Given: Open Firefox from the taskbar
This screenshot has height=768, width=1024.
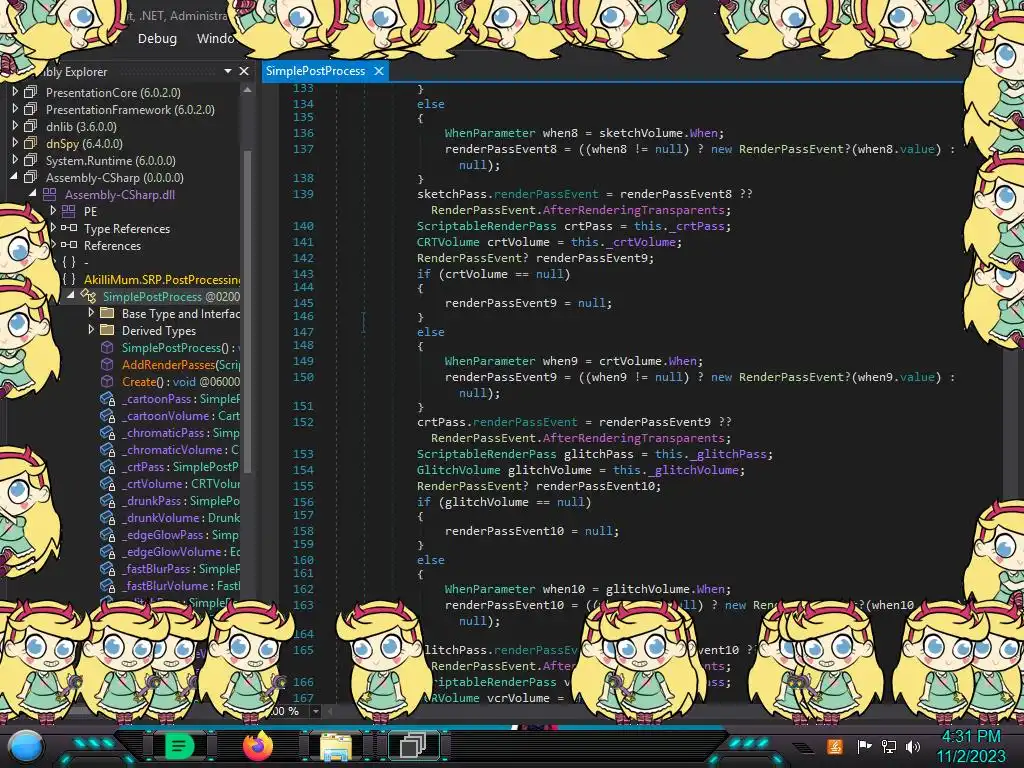Looking at the screenshot, I should [258, 746].
